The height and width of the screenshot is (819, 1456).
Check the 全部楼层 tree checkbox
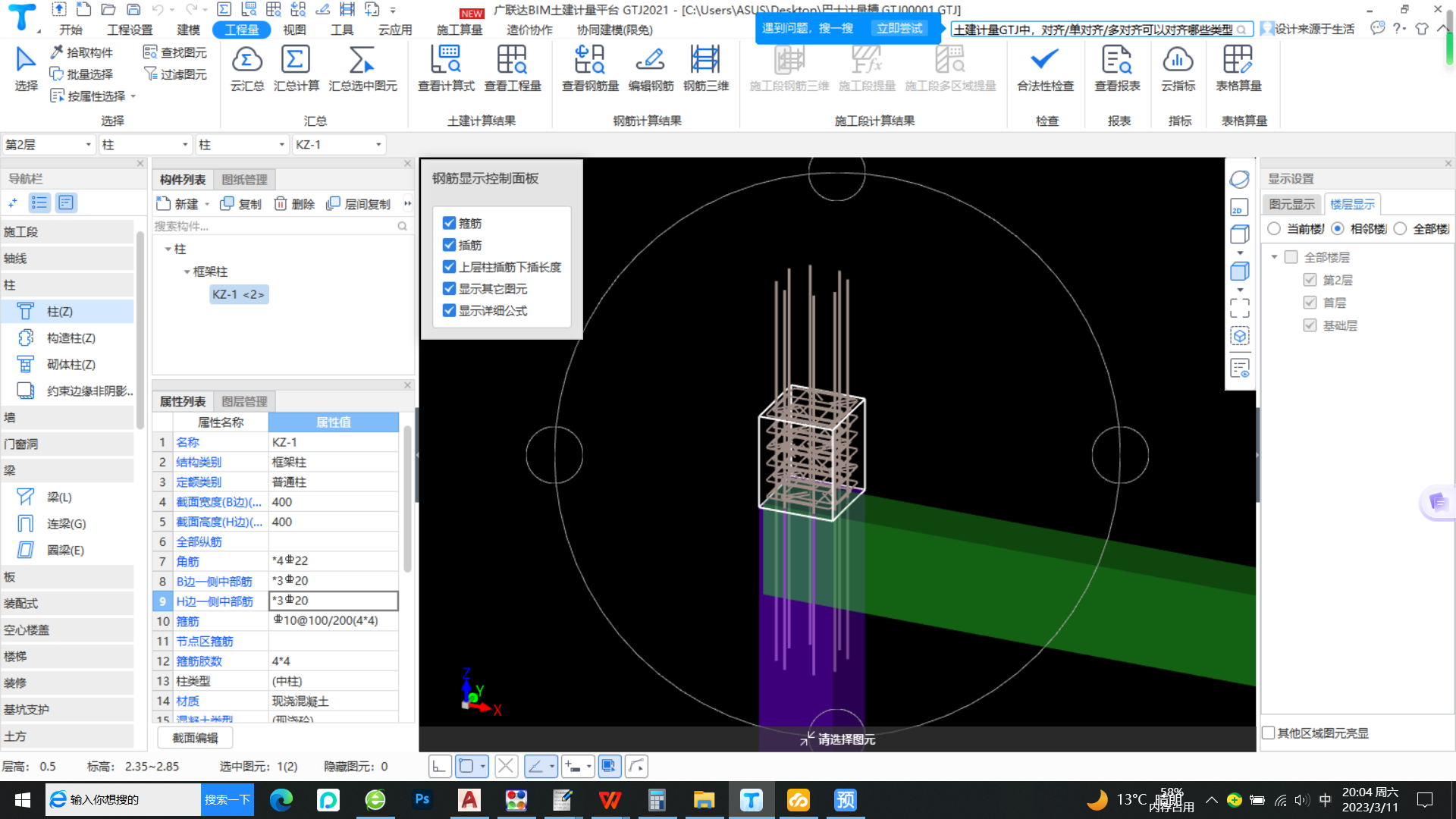coord(1291,257)
